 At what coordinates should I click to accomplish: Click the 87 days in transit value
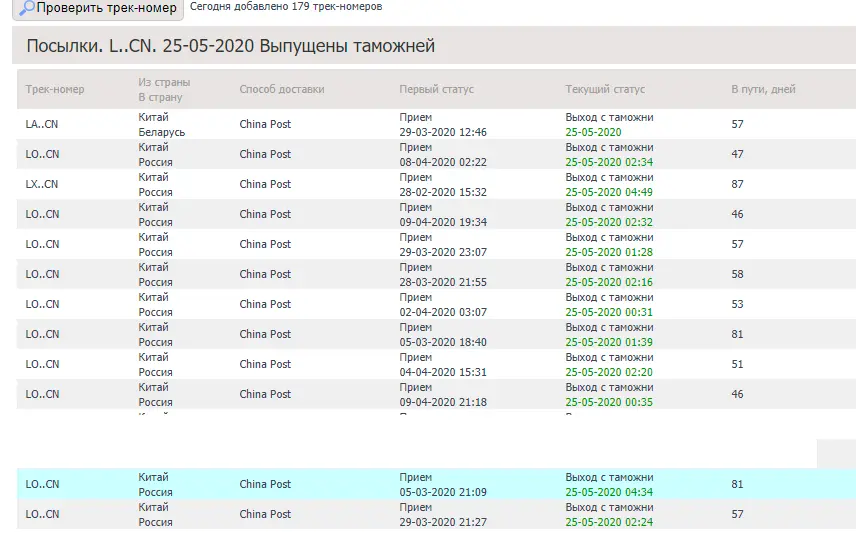pos(737,184)
